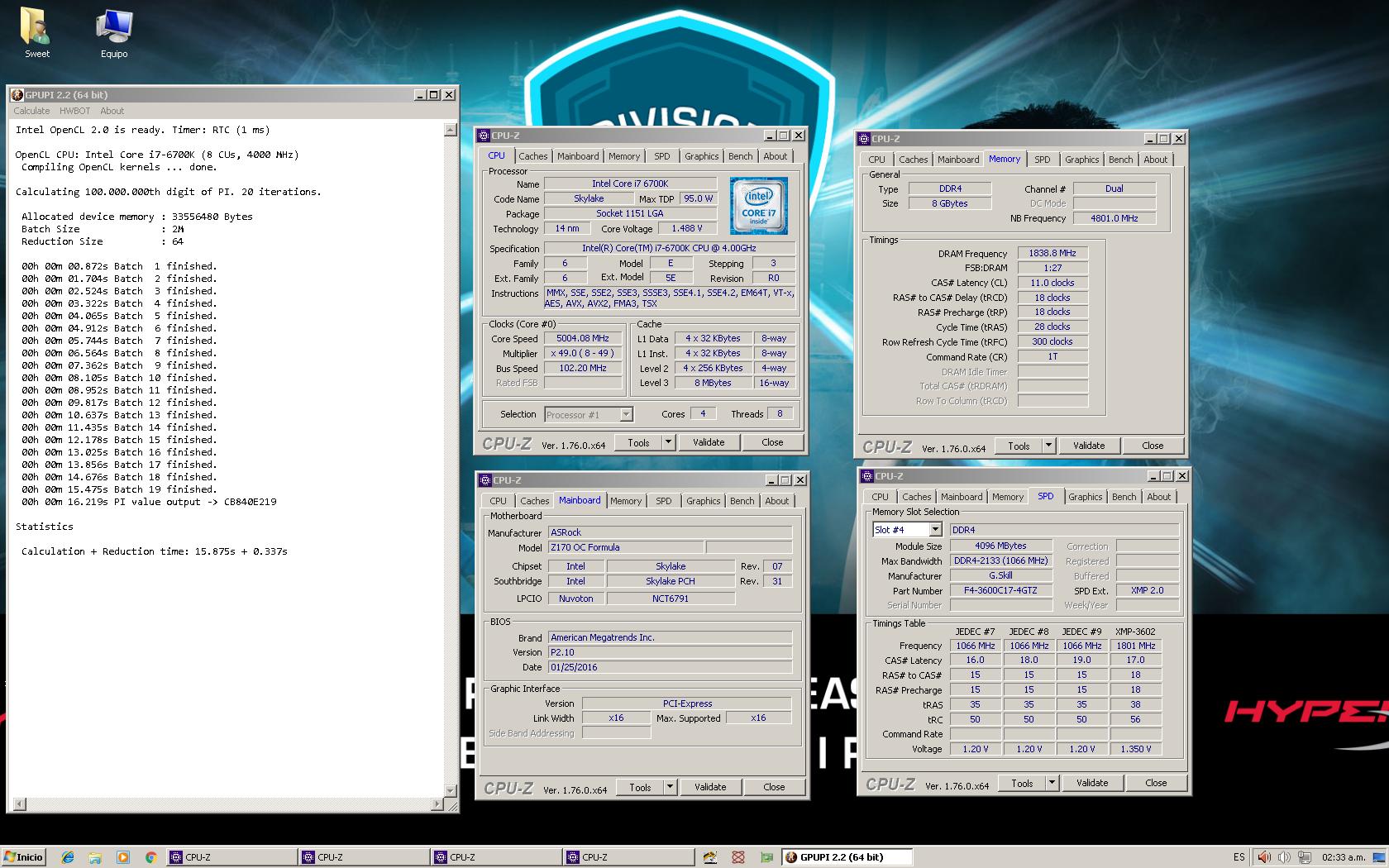
Task: Open the HWBOT menu in GPUPI
Action: pos(74,111)
